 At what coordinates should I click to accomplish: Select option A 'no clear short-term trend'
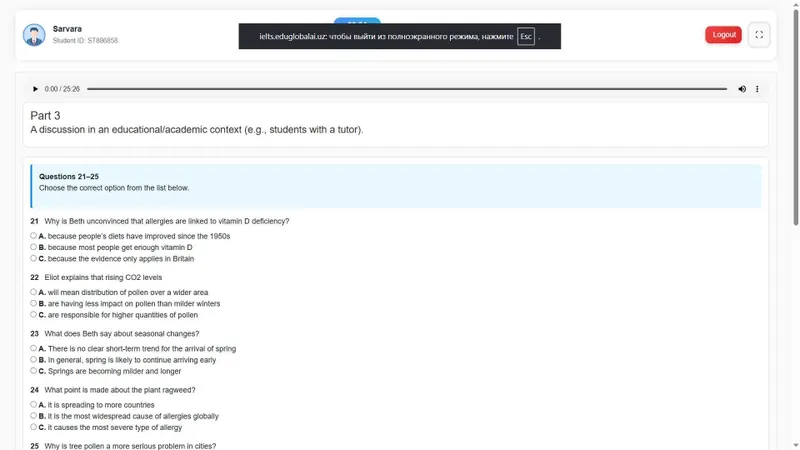click(33, 348)
